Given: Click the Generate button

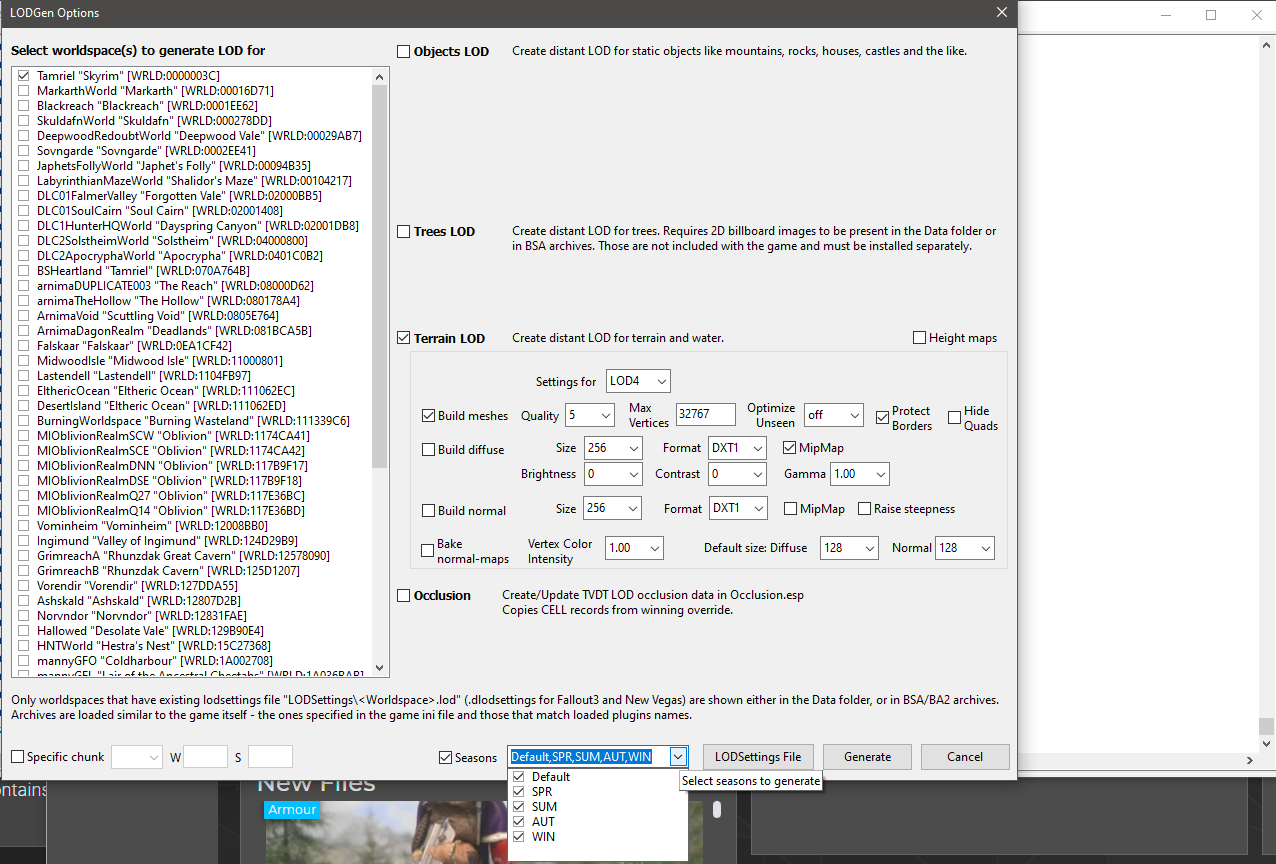Looking at the screenshot, I should point(867,757).
